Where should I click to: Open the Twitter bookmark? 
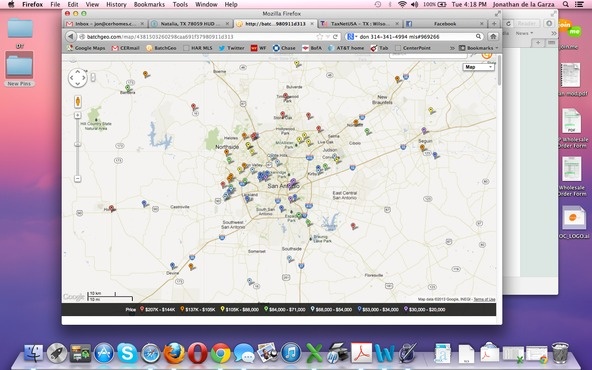231,48
